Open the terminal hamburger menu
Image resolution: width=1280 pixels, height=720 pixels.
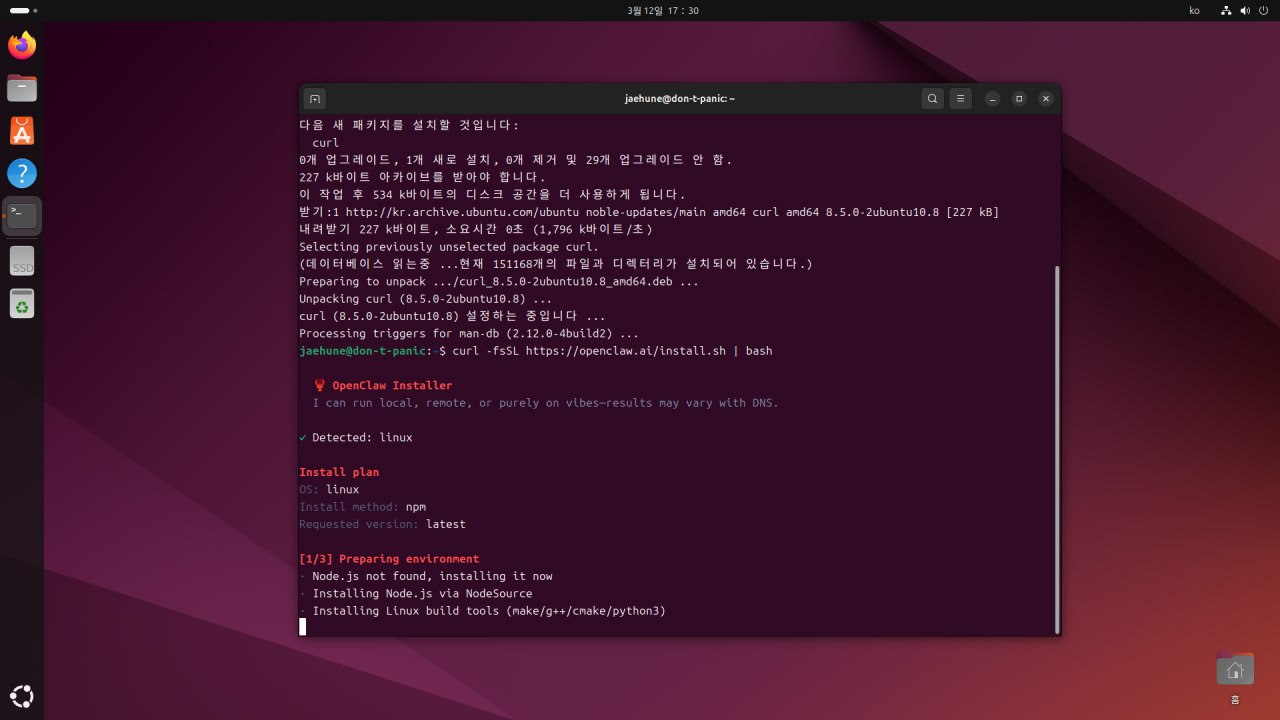(960, 98)
